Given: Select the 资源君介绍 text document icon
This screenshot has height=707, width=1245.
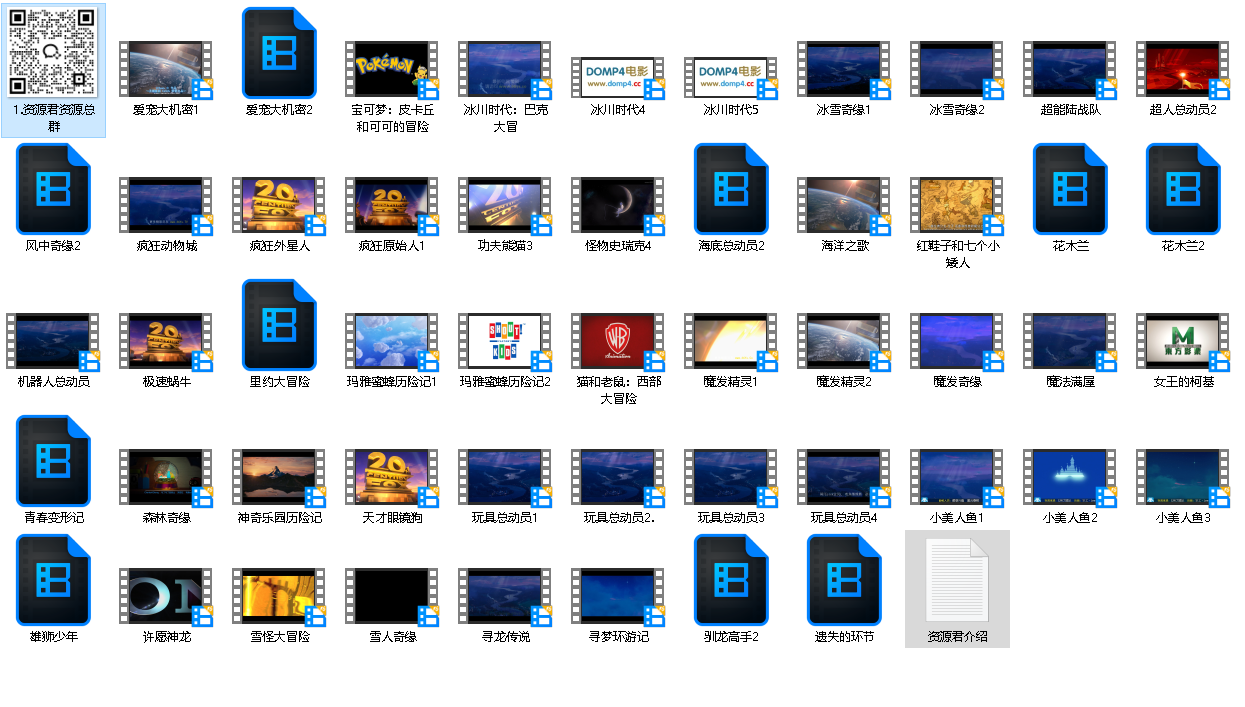Looking at the screenshot, I should pyautogui.click(x=957, y=580).
